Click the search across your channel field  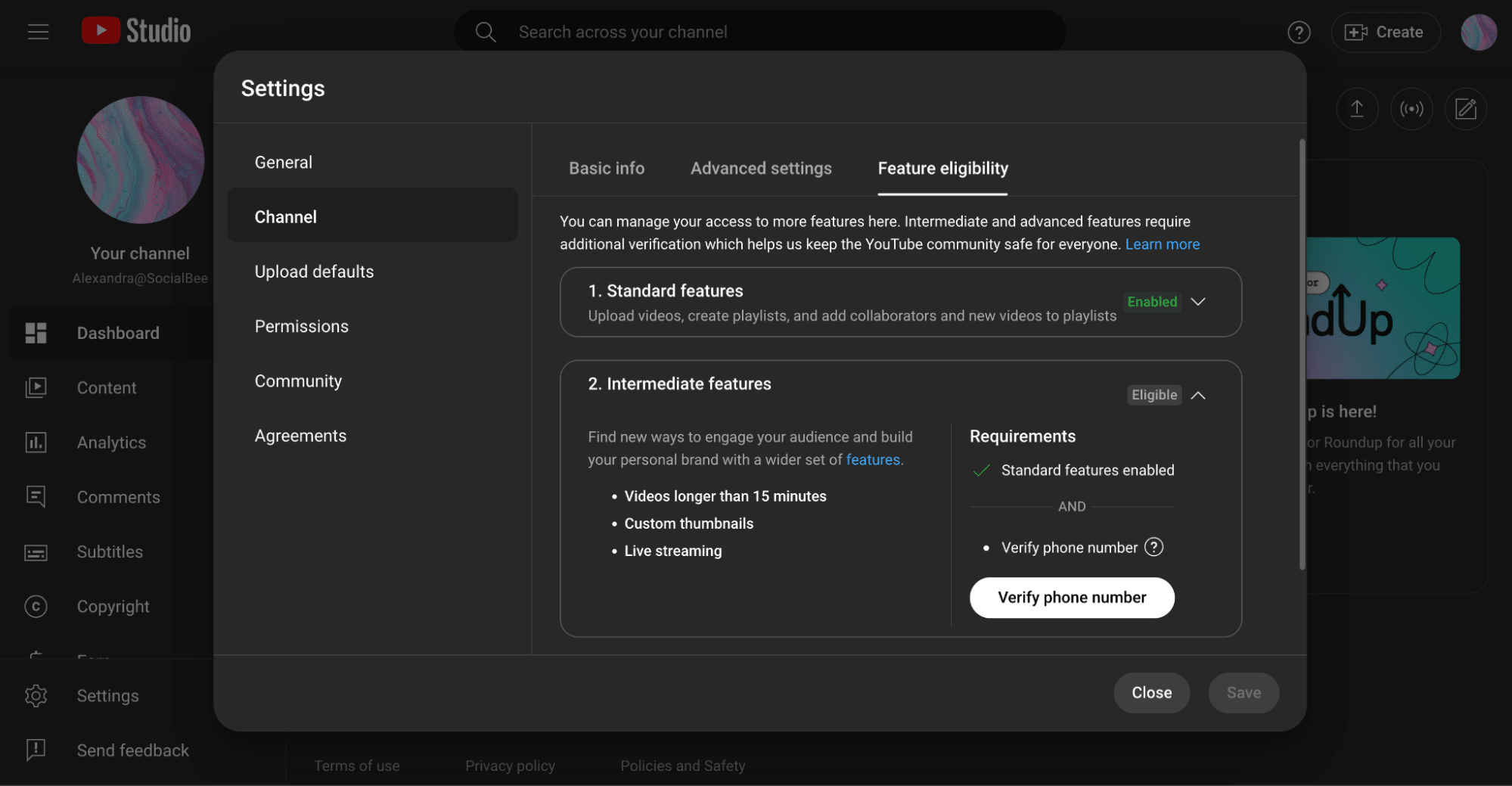click(756, 32)
